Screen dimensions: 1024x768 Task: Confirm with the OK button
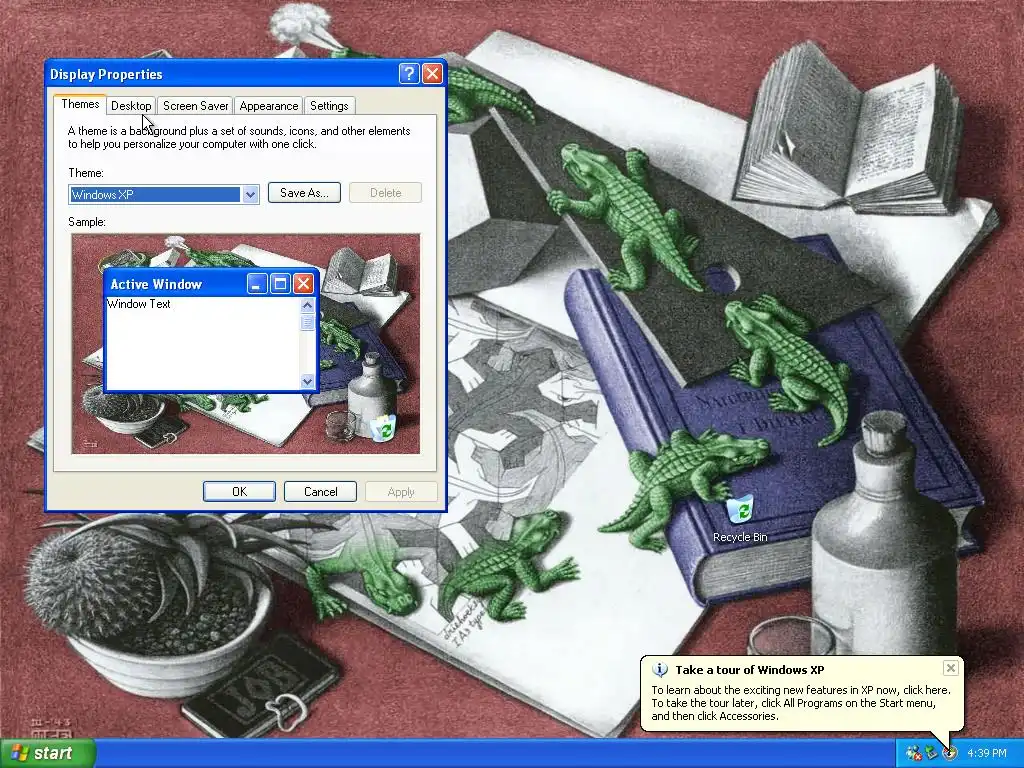[x=239, y=492]
